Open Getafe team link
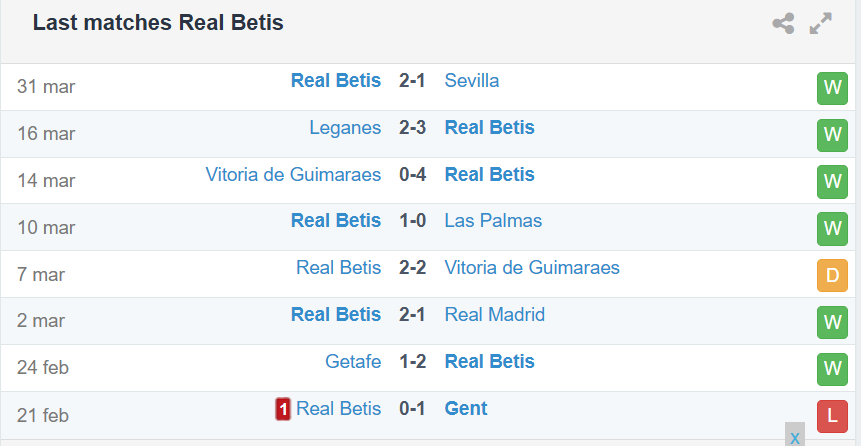Image resolution: width=861 pixels, height=446 pixels. 353,361
